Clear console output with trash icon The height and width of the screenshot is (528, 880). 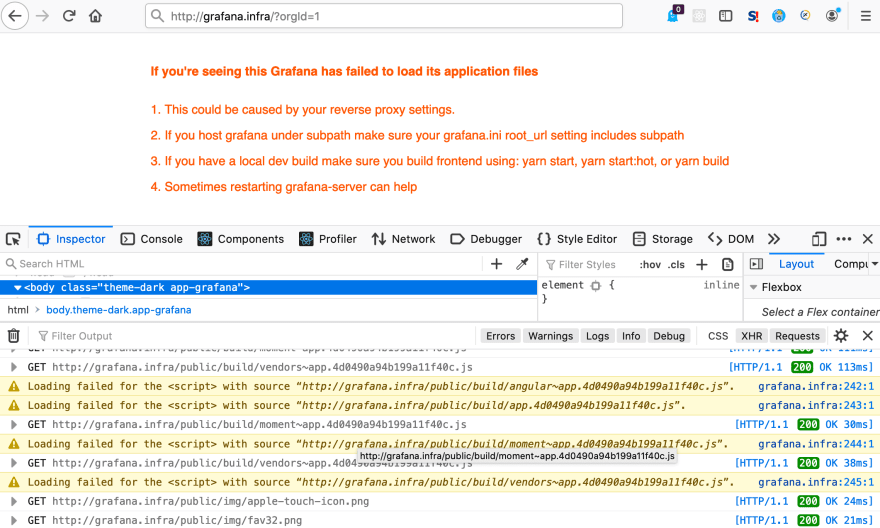tap(14, 336)
